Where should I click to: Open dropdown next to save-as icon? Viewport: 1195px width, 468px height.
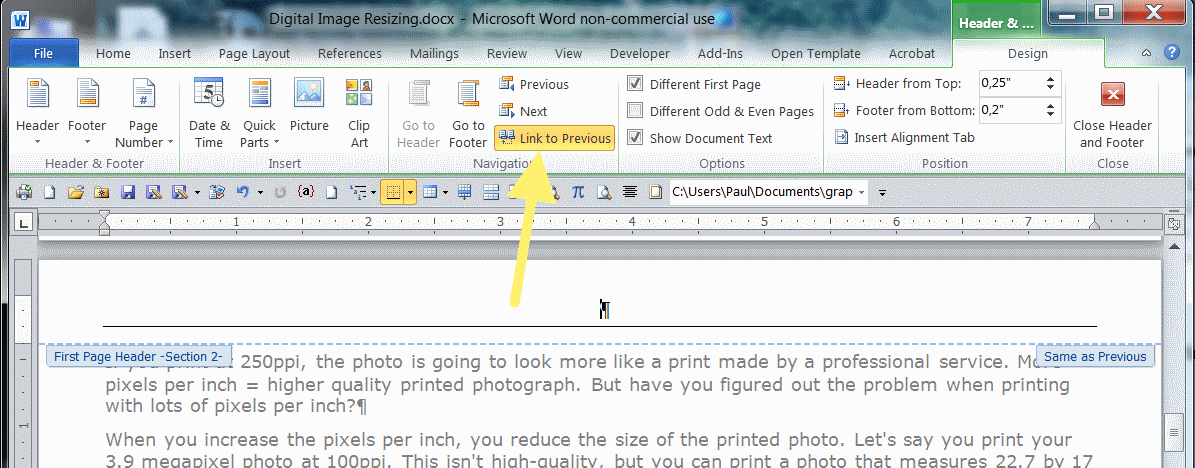click(x=197, y=193)
